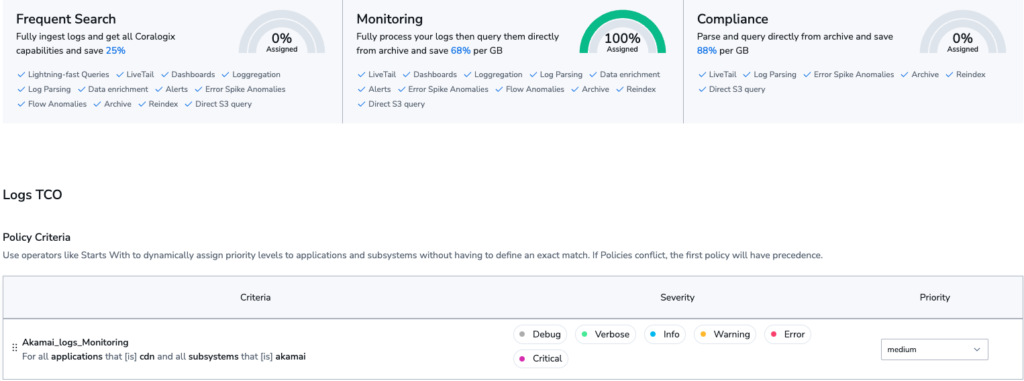Toggle the Debug severity chip
Viewport: 1024px width, 381px height.
(x=540, y=334)
